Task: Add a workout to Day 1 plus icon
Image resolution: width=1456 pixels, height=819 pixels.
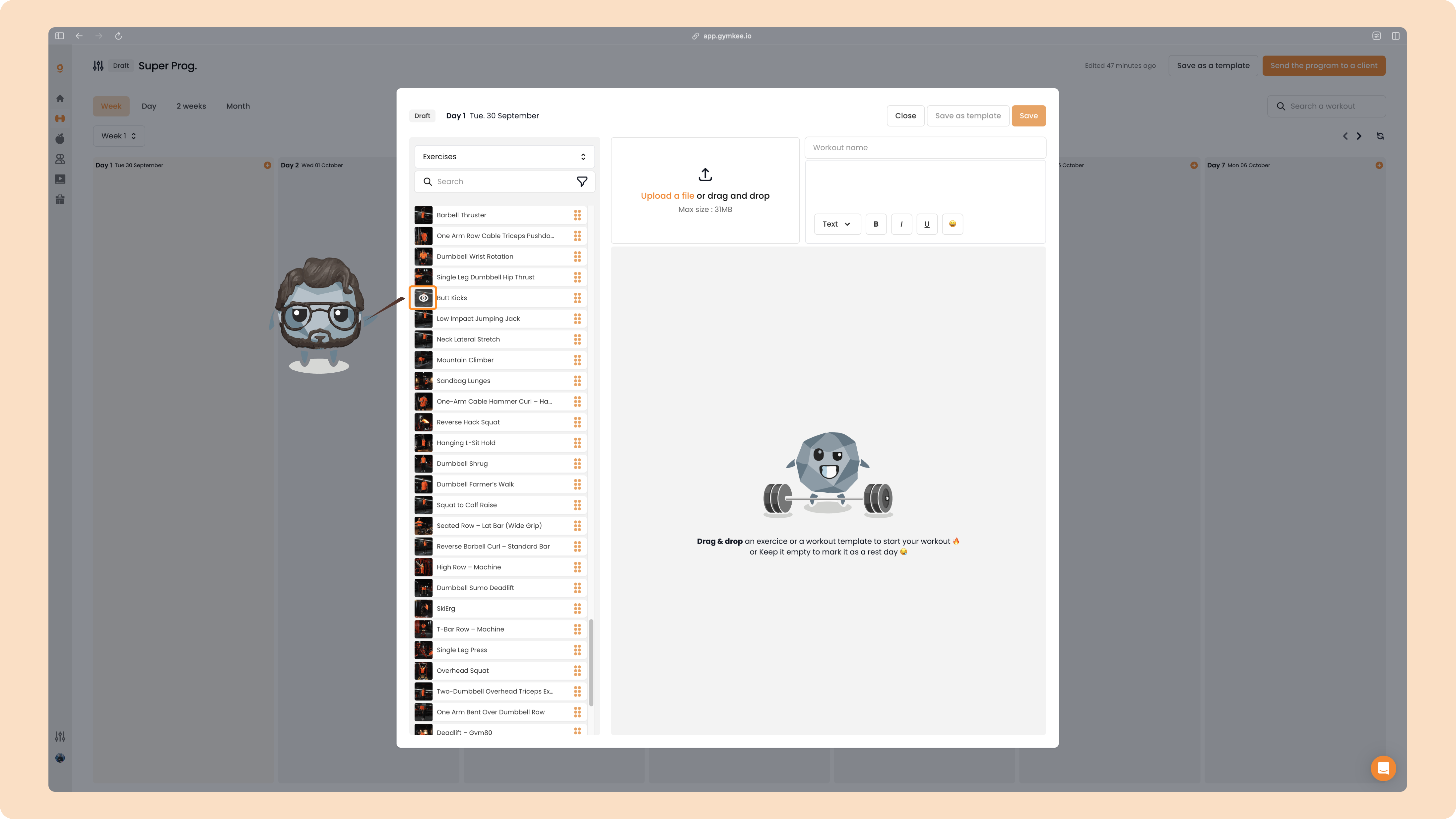Action: pos(267,165)
